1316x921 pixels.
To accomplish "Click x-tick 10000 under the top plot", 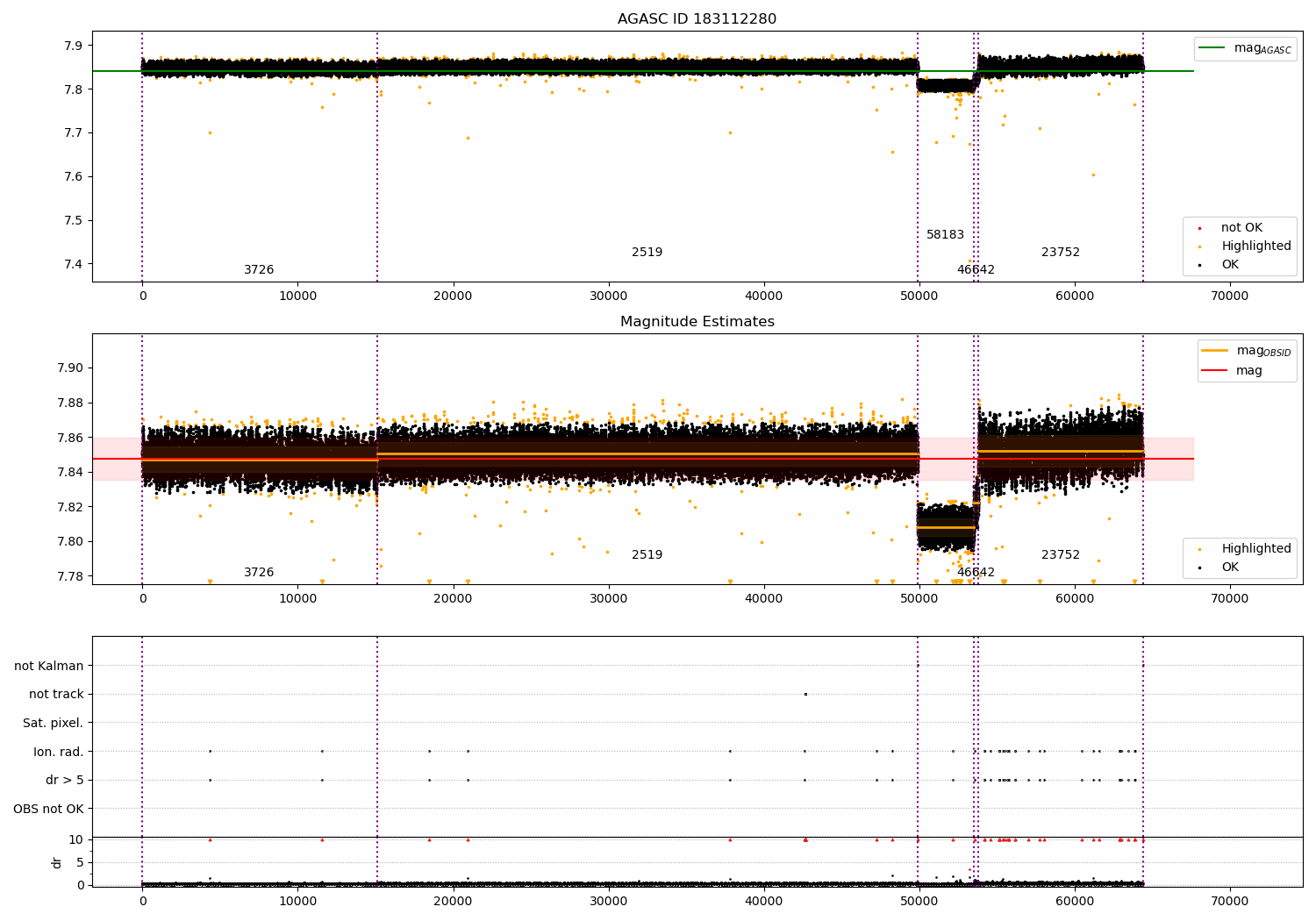I will pyautogui.click(x=298, y=296).
